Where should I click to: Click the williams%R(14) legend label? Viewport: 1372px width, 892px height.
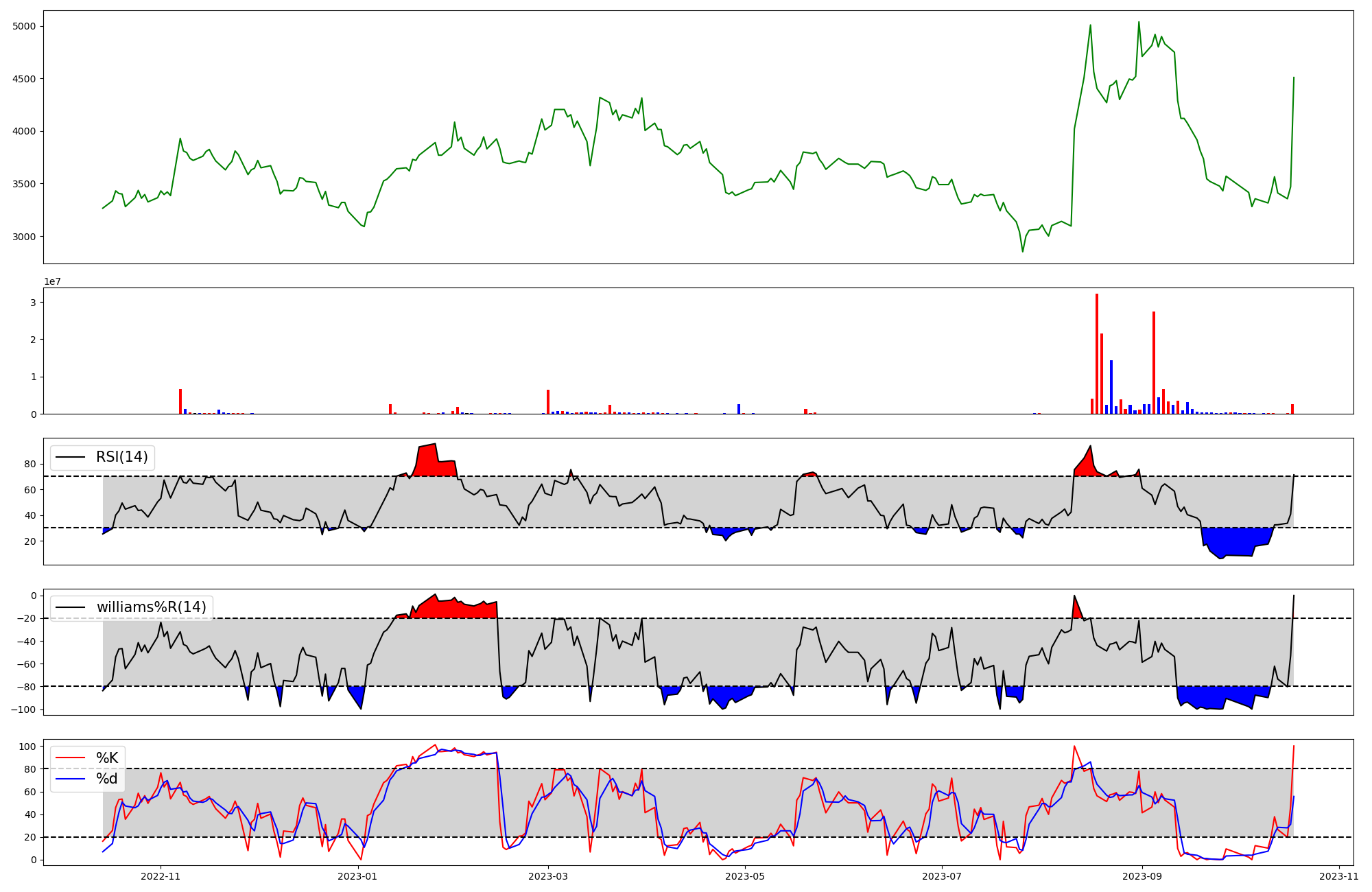click(151, 607)
